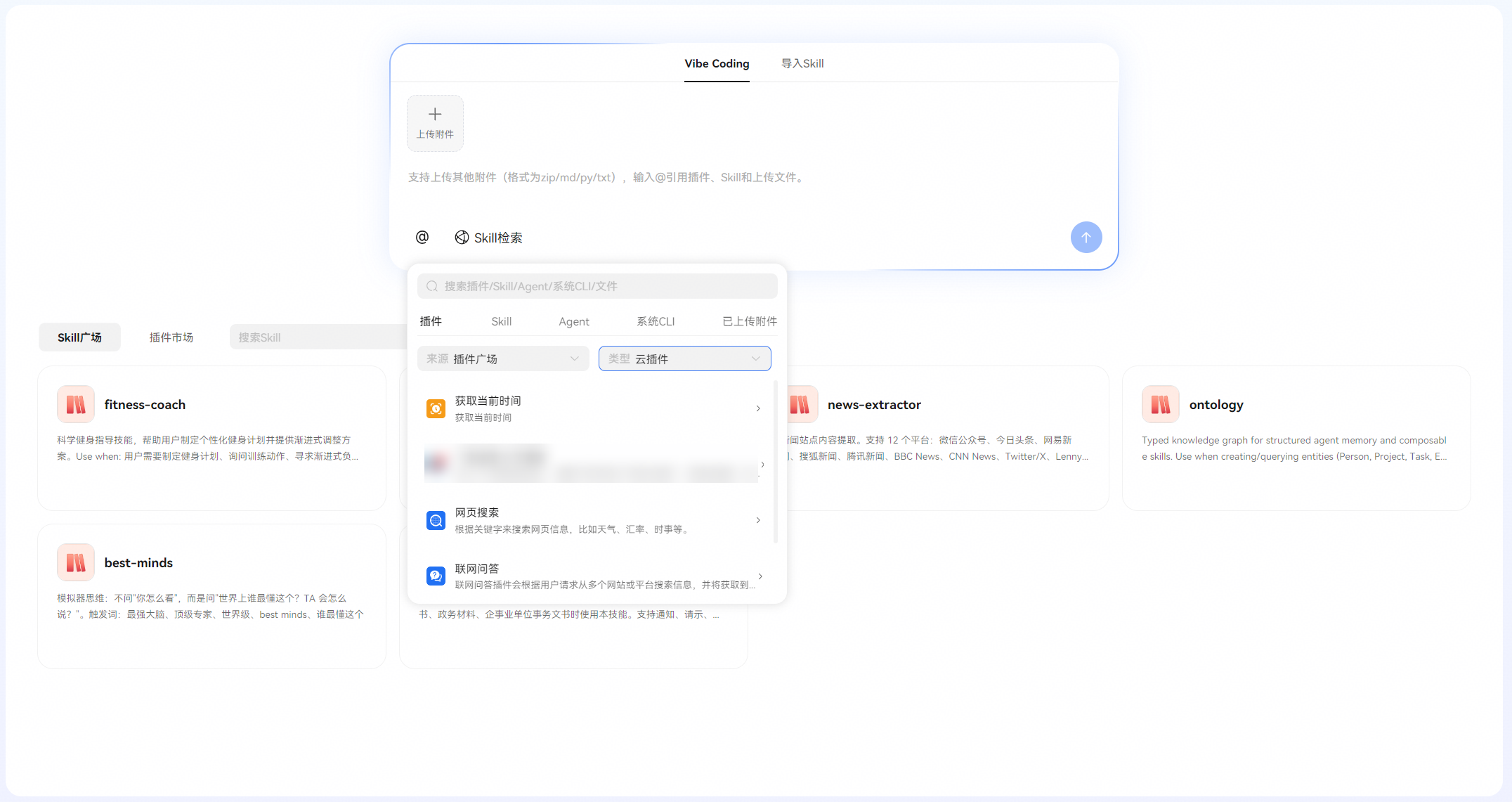Viewport: 1512px width, 802px height.
Task: Expand the 联网问答 plugin chevron
Action: pos(760,576)
